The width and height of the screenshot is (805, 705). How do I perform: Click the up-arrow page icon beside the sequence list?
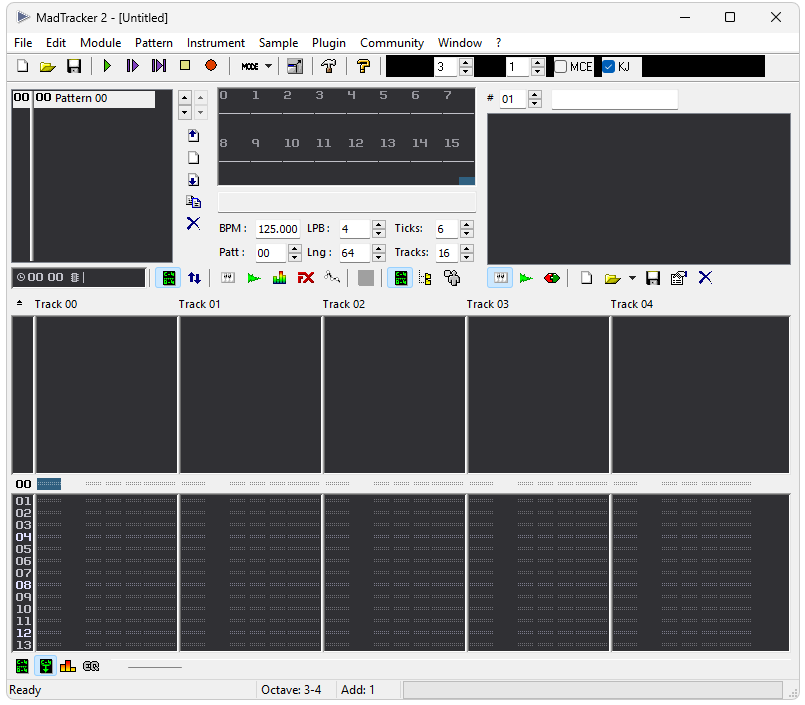(x=194, y=136)
